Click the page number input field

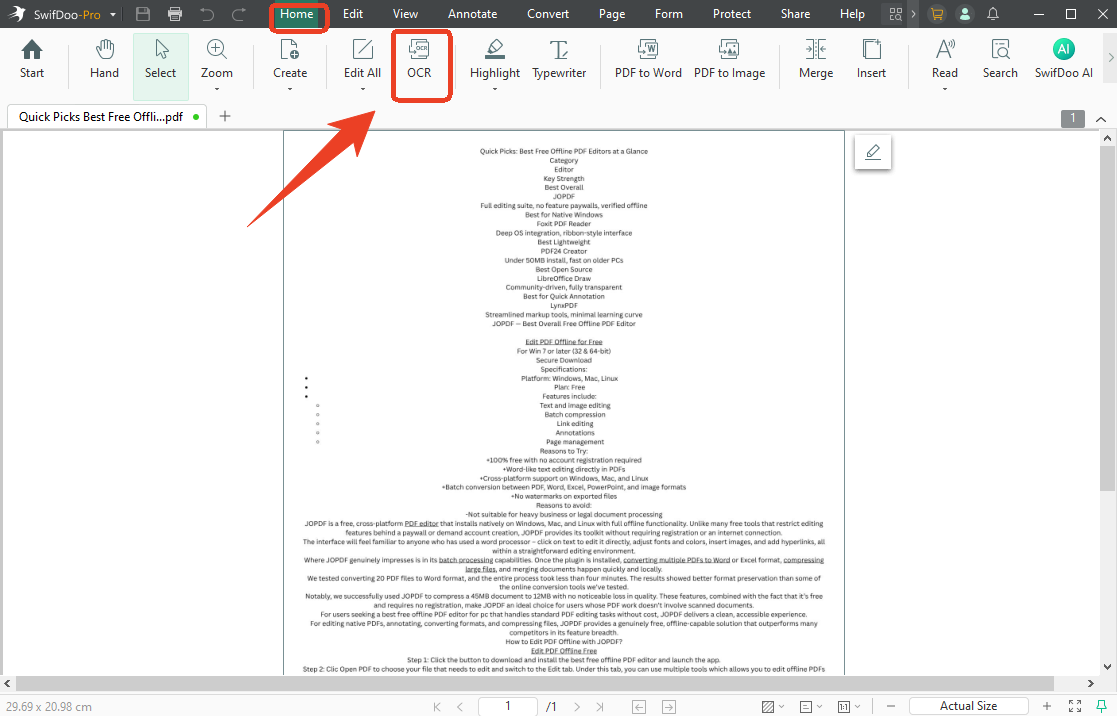click(508, 706)
